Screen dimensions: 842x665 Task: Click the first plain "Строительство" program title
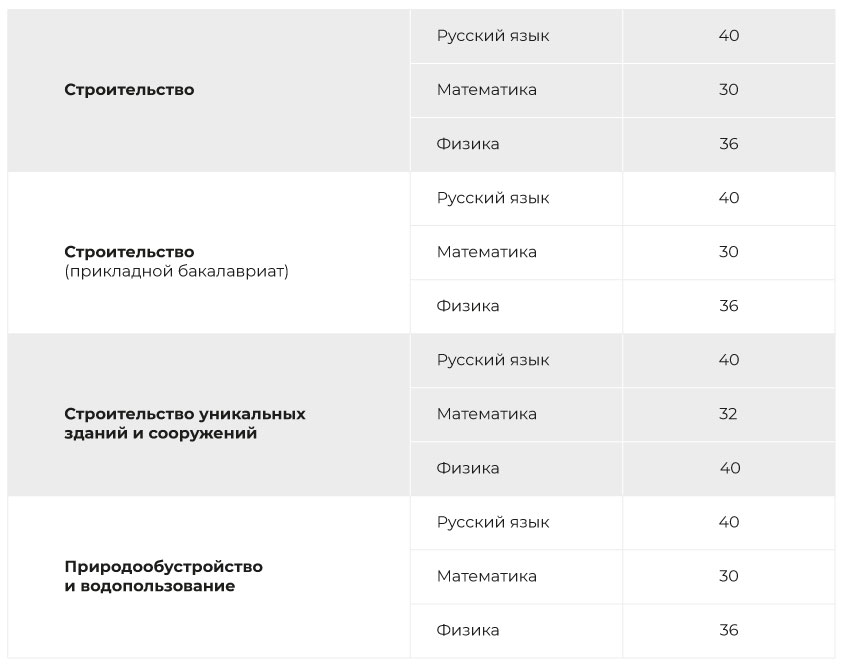(x=129, y=90)
